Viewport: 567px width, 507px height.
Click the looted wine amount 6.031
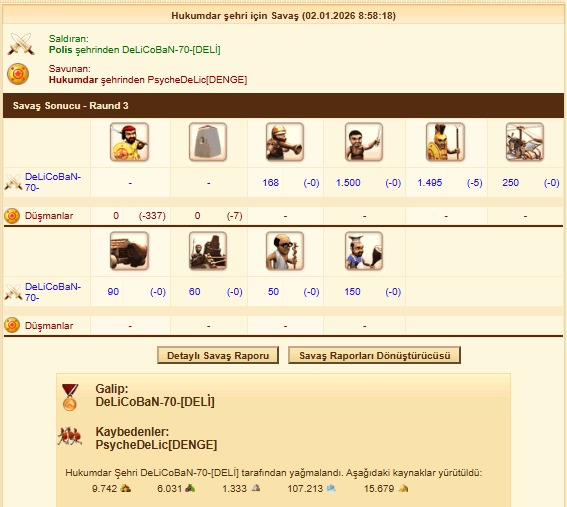point(170,489)
